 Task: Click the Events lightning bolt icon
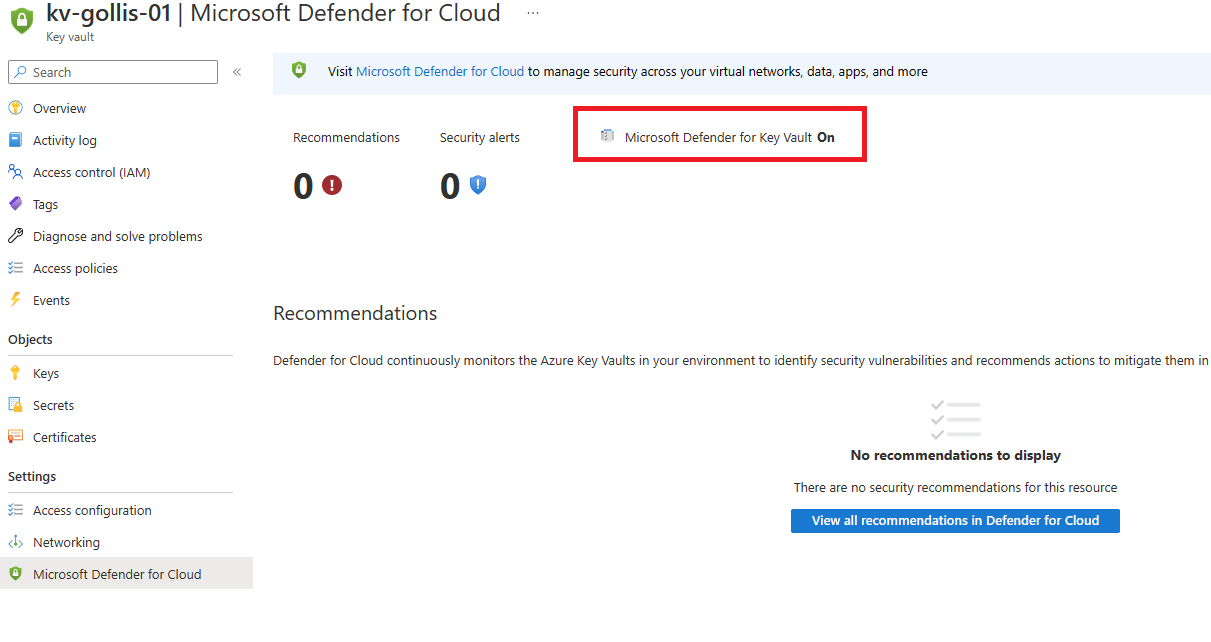[x=15, y=300]
